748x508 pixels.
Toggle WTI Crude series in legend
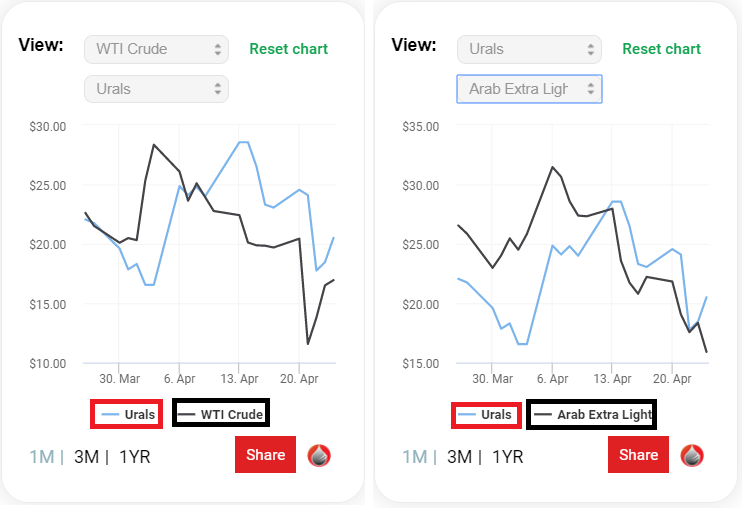tap(221, 414)
